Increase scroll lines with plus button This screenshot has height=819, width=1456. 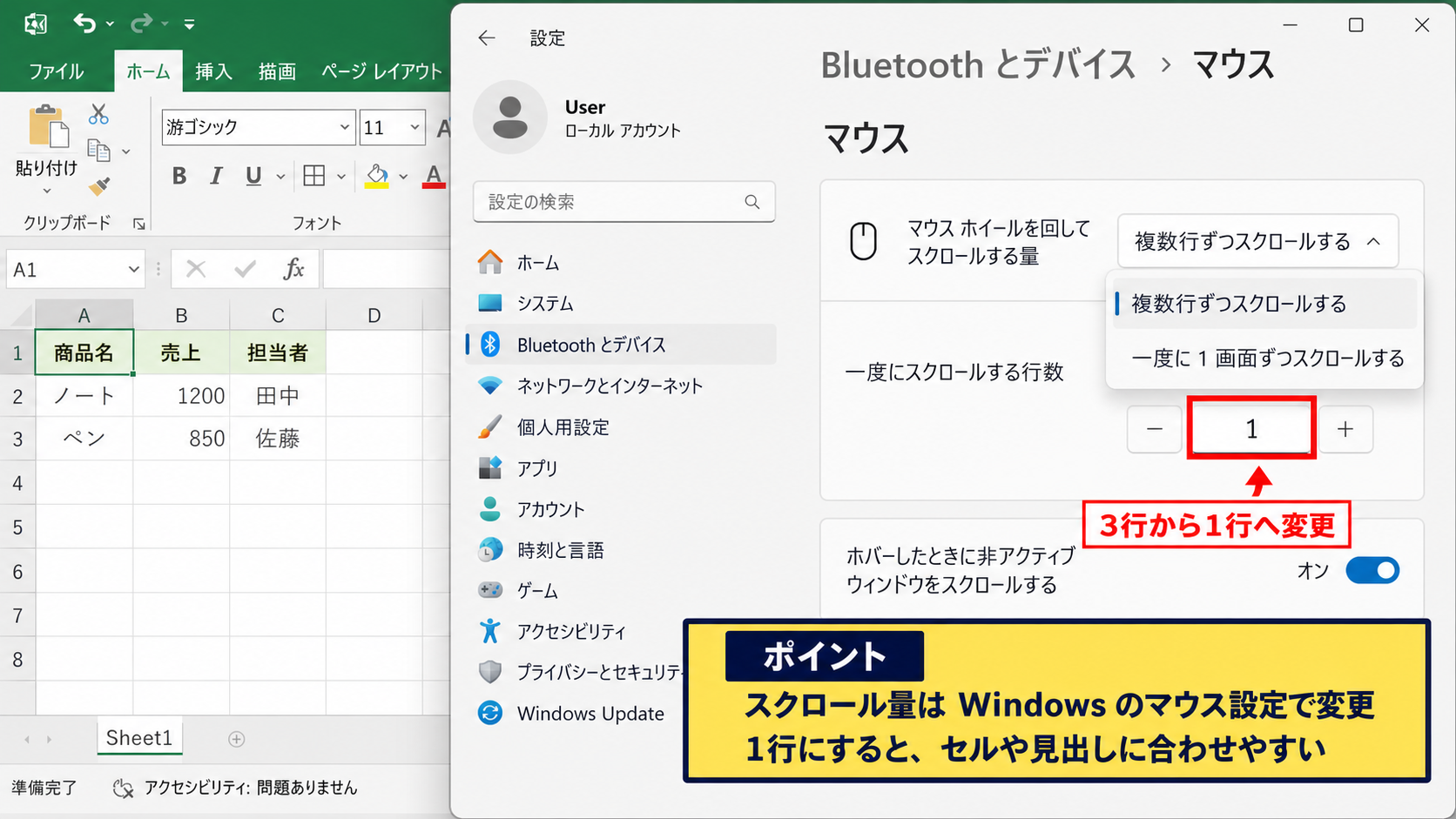pyautogui.click(x=1345, y=429)
